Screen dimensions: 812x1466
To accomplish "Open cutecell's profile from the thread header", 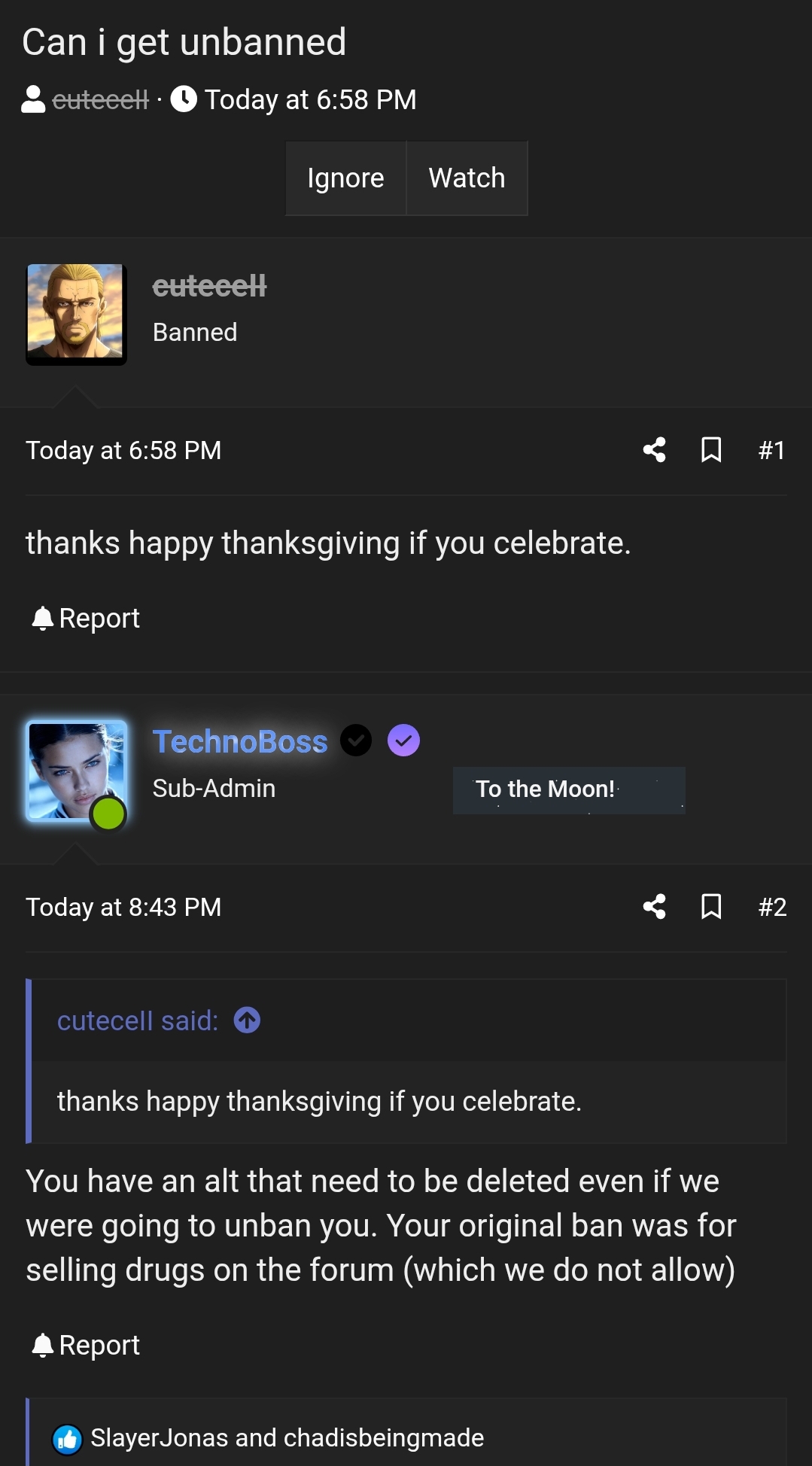I will 99,99.
